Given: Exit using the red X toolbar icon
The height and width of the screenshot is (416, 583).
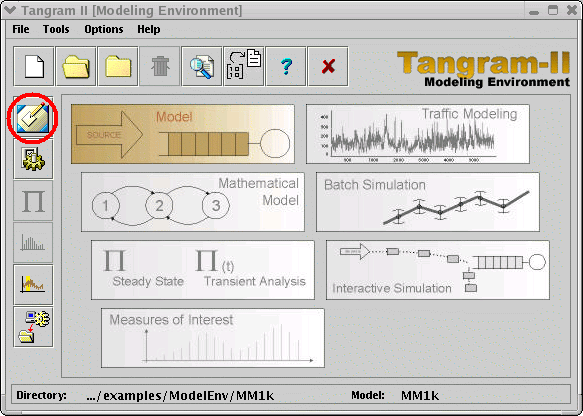Looking at the screenshot, I should (328, 66).
